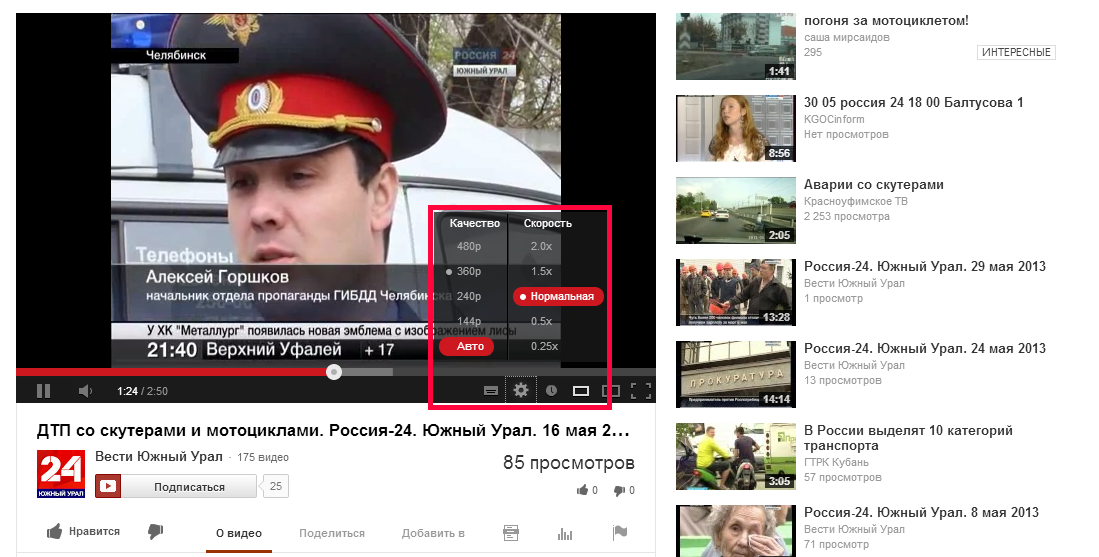Click the Подписаться subscribe button
This screenshot has width=1099, height=557.
[x=177, y=486]
